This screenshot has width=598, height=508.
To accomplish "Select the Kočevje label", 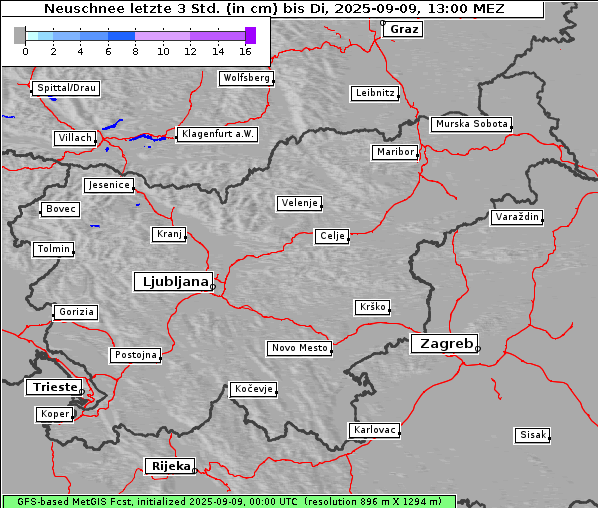I will coord(253,389).
